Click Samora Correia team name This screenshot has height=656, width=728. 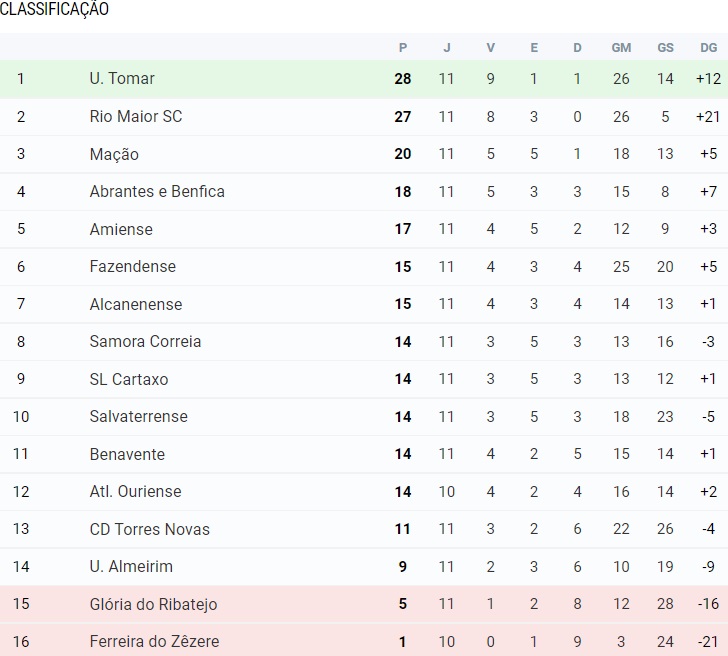(x=145, y=342)
